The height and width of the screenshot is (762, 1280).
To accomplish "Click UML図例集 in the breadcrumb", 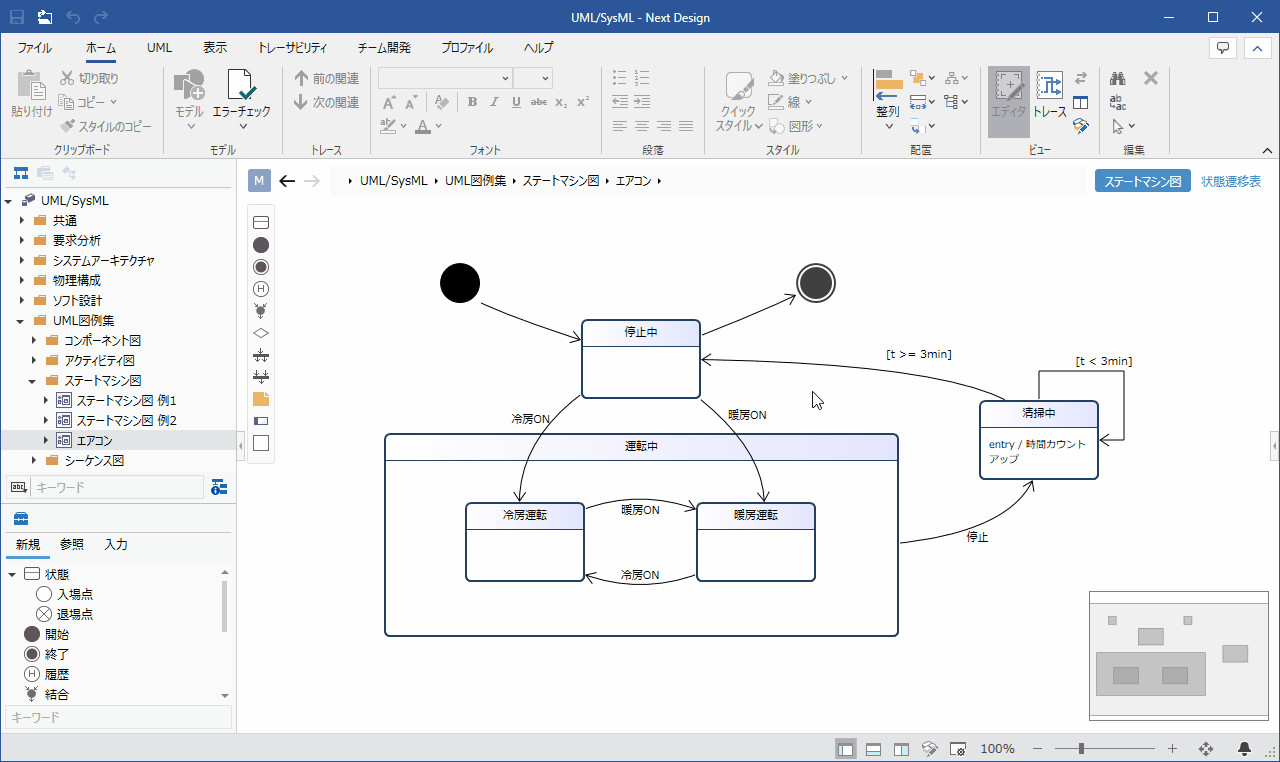I will click(x=475, y=181).
